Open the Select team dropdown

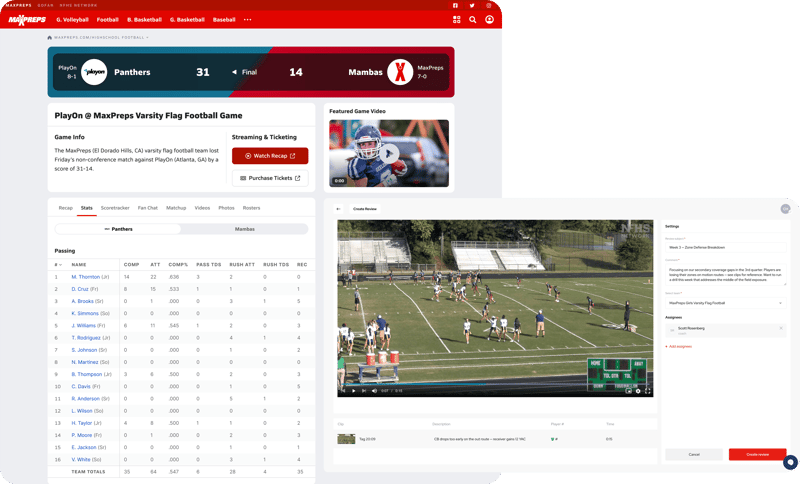point(725,303)
